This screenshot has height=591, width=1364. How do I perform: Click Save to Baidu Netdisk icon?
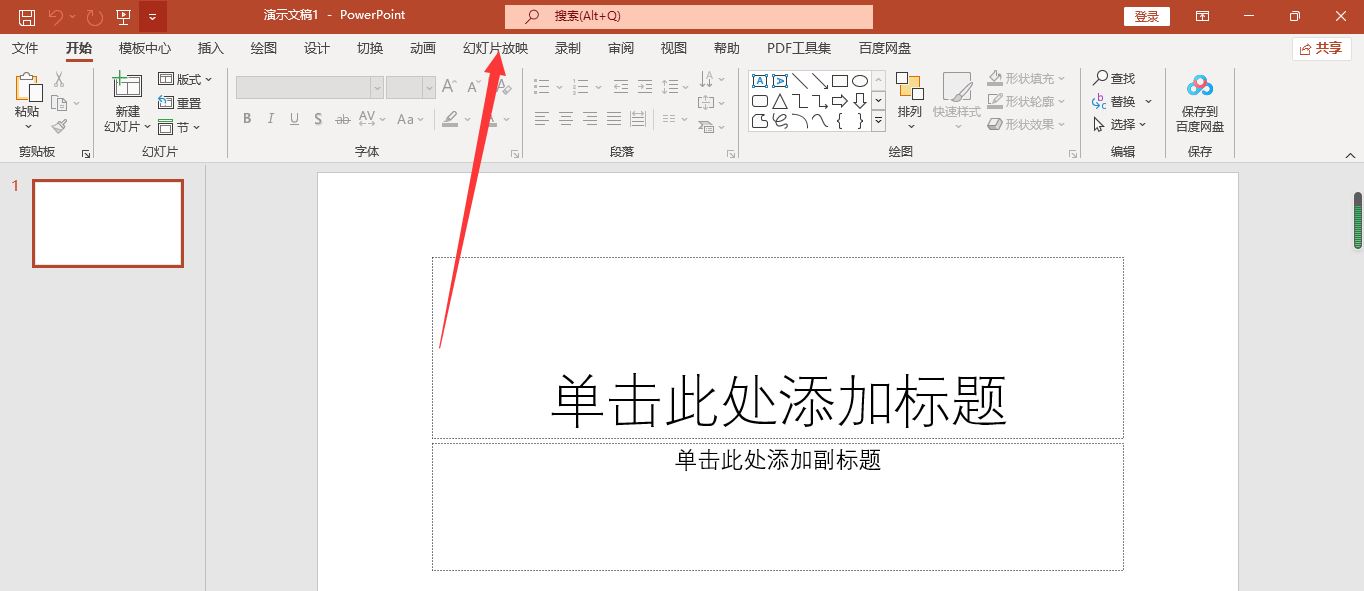(x=1199, y=87)
